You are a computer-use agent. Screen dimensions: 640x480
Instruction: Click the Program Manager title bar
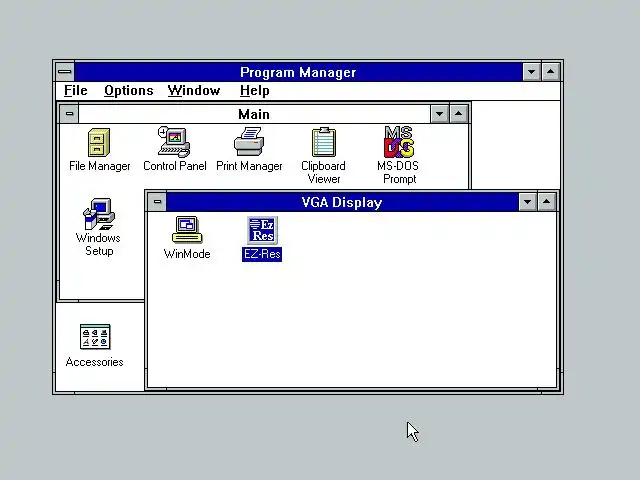pyautogui.click(x=298, y=72)
